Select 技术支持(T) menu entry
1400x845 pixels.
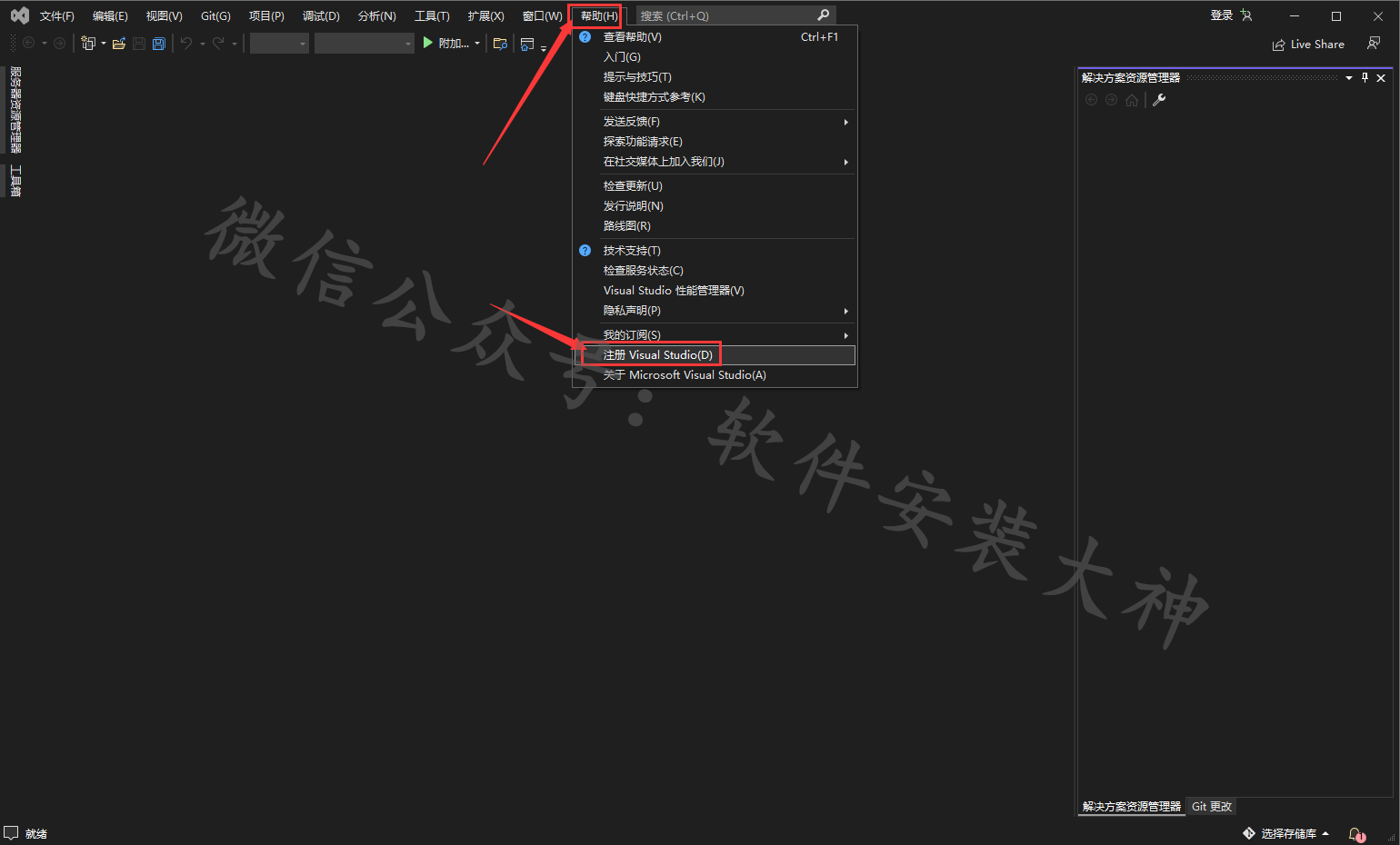point(715,251)
